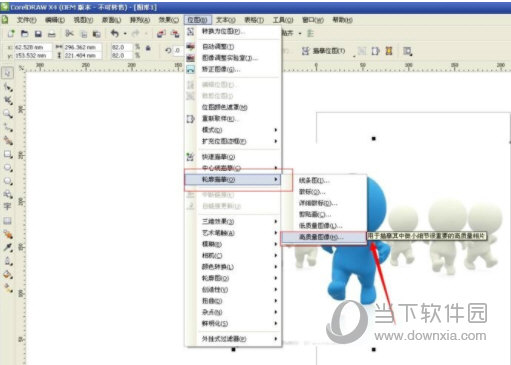Choose 转换为位图(P)... menu item

[x=233, y=31]
